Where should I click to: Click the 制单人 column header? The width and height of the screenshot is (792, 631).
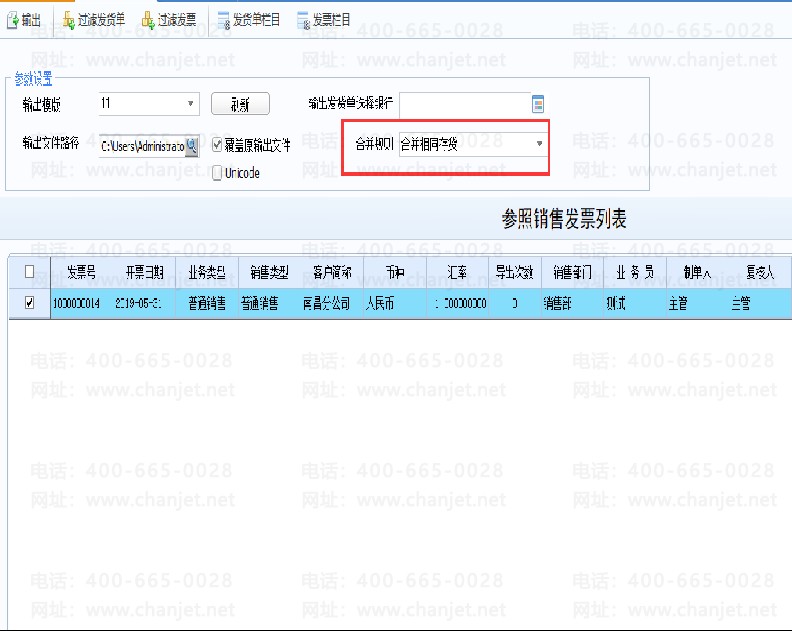(x=698, y=272)
